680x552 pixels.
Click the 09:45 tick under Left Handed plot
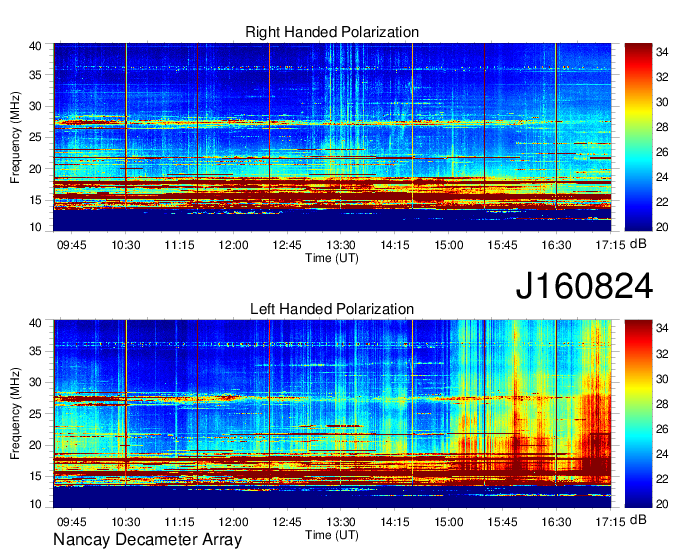[x=72, y=522]
